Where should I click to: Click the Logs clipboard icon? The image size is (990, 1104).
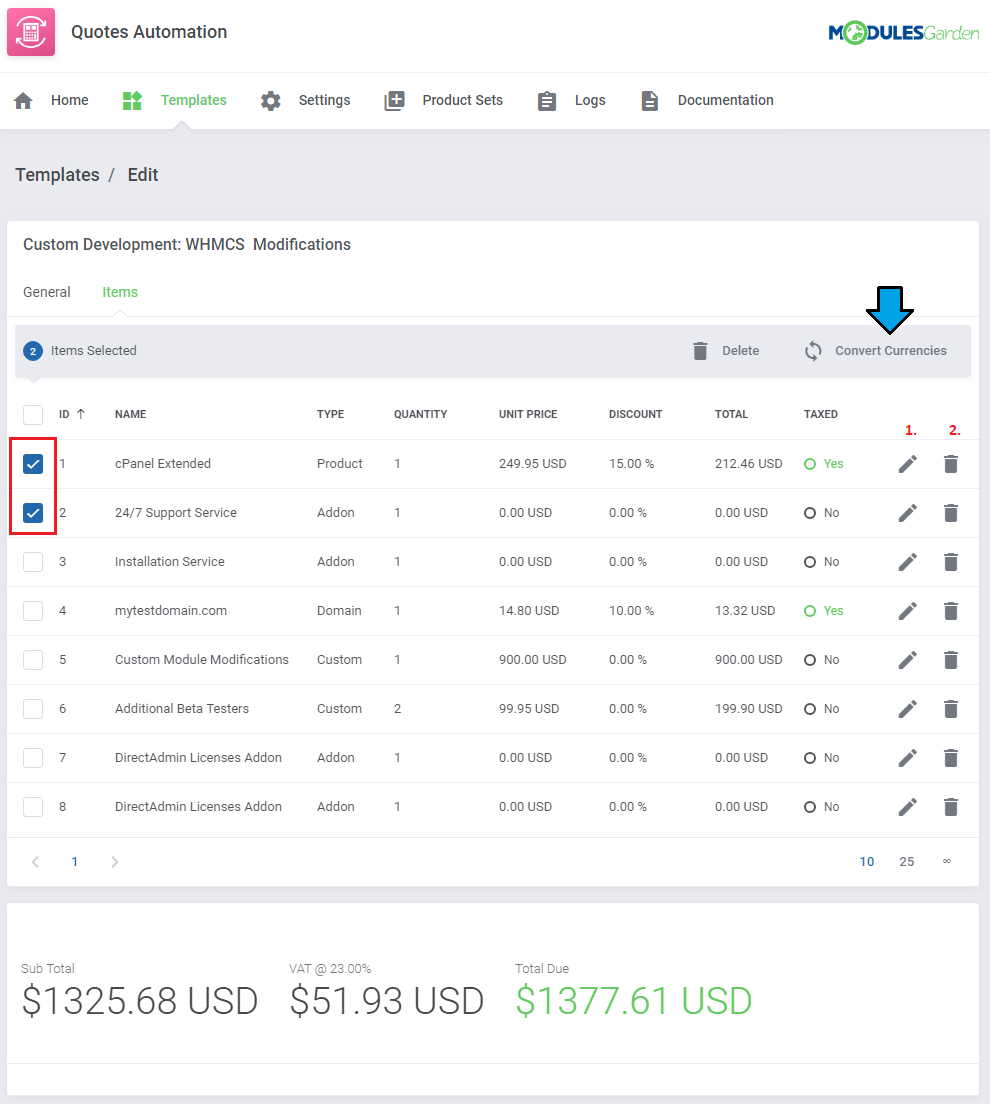click(547, 101)
